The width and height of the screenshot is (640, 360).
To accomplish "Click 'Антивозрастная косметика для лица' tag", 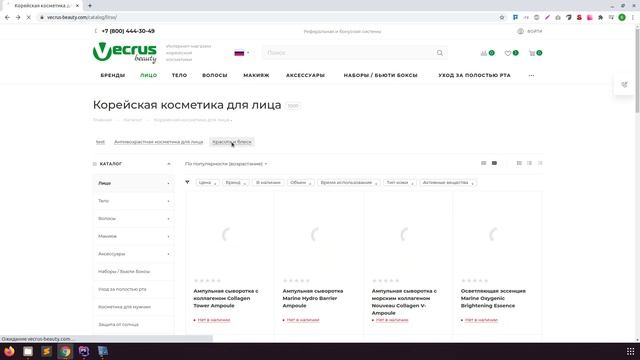I will coord(158,142).
